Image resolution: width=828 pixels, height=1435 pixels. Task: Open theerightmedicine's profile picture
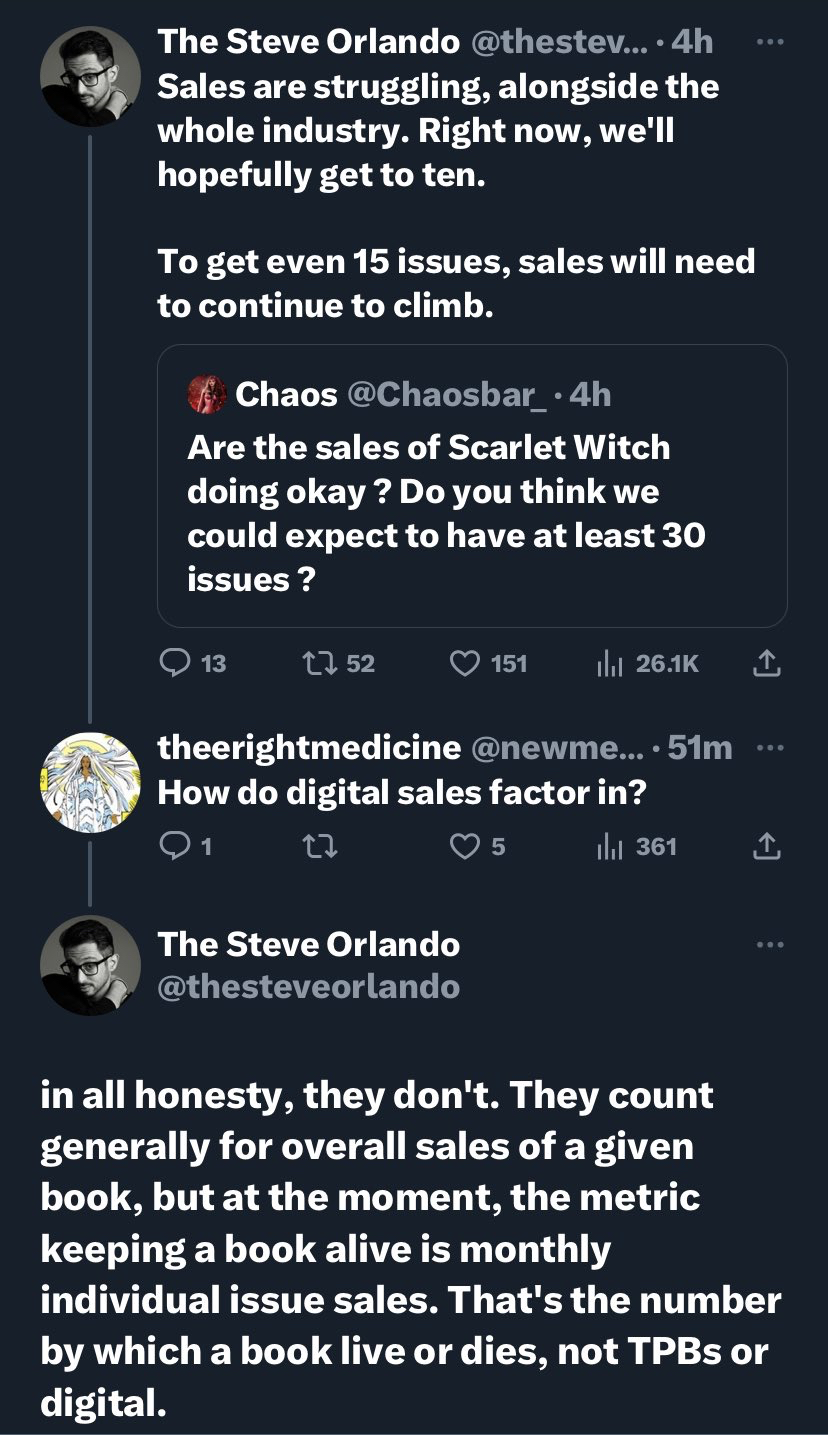[90, 783]
